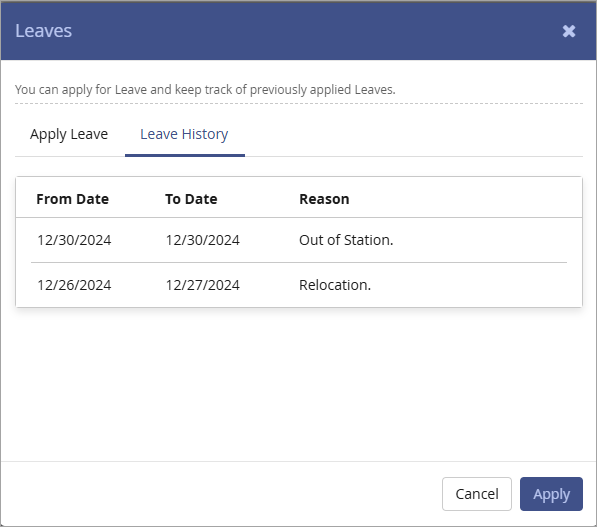Switch to the Apply Leave tab
Viewport: 597px width, 527px height.
pos(69,134)
